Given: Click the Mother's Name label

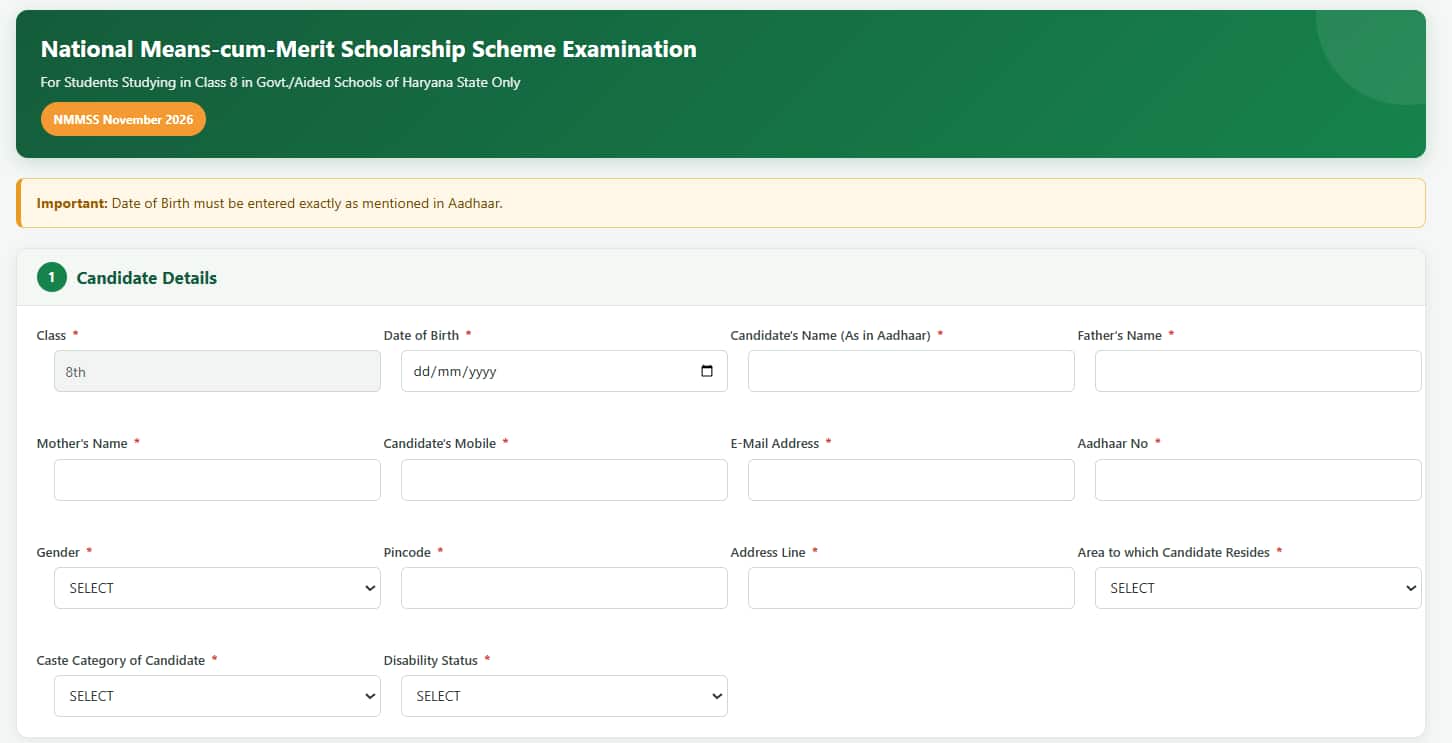Looking at the screenshot, I should point(82,443).
